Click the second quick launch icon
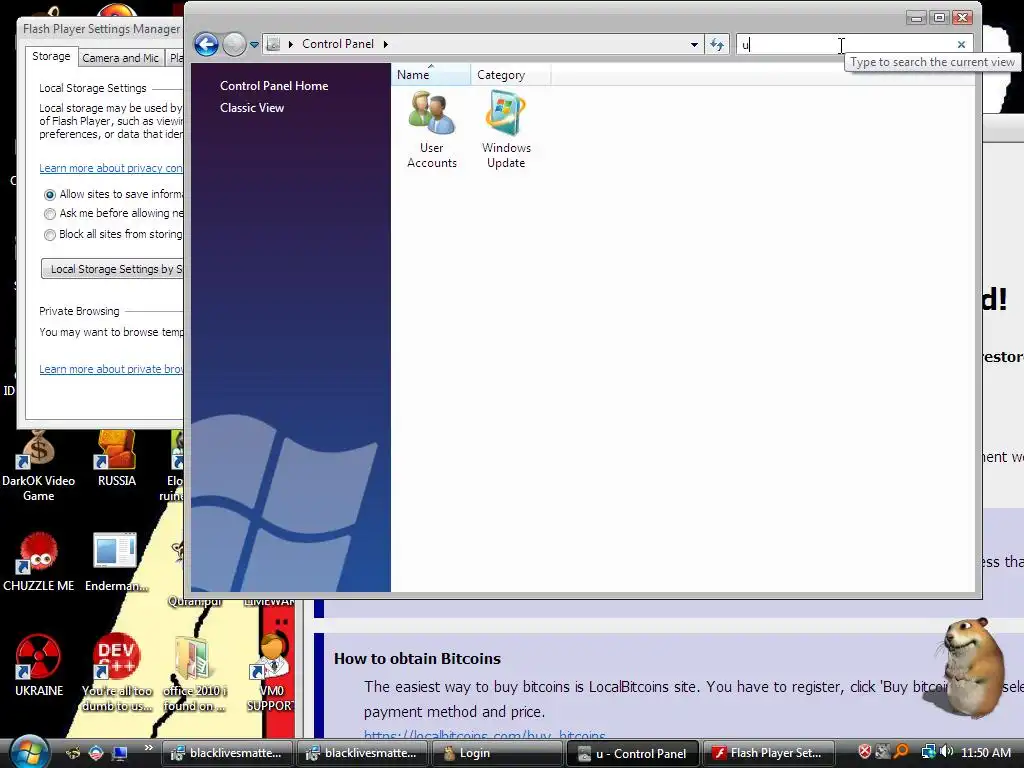Viewport: 1024px width, 768px height. [96, 753]
